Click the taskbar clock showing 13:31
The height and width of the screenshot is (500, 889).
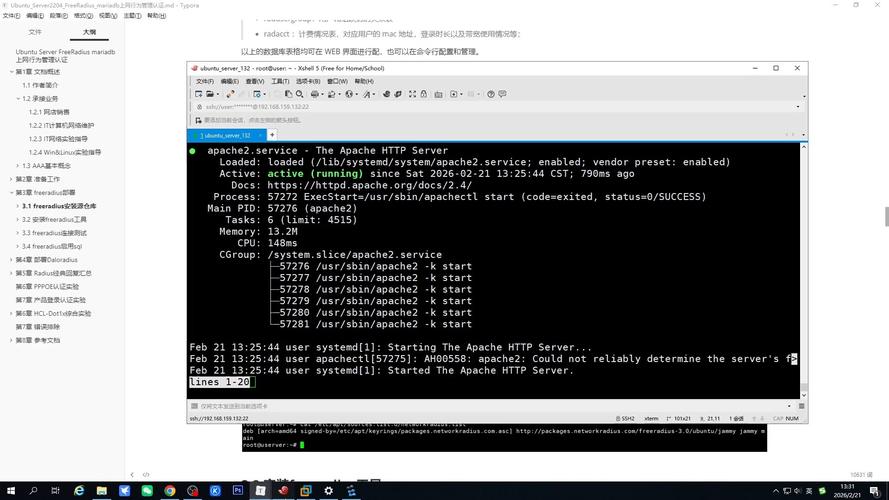tap(847, 491)
